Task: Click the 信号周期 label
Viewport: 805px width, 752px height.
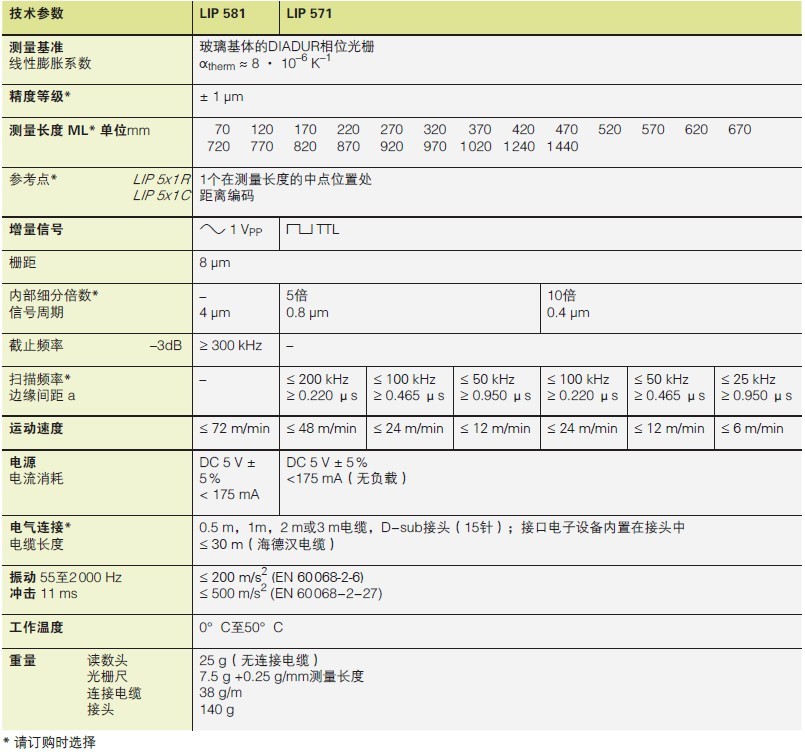Action: pyautogui.click(x=36, y=312)
